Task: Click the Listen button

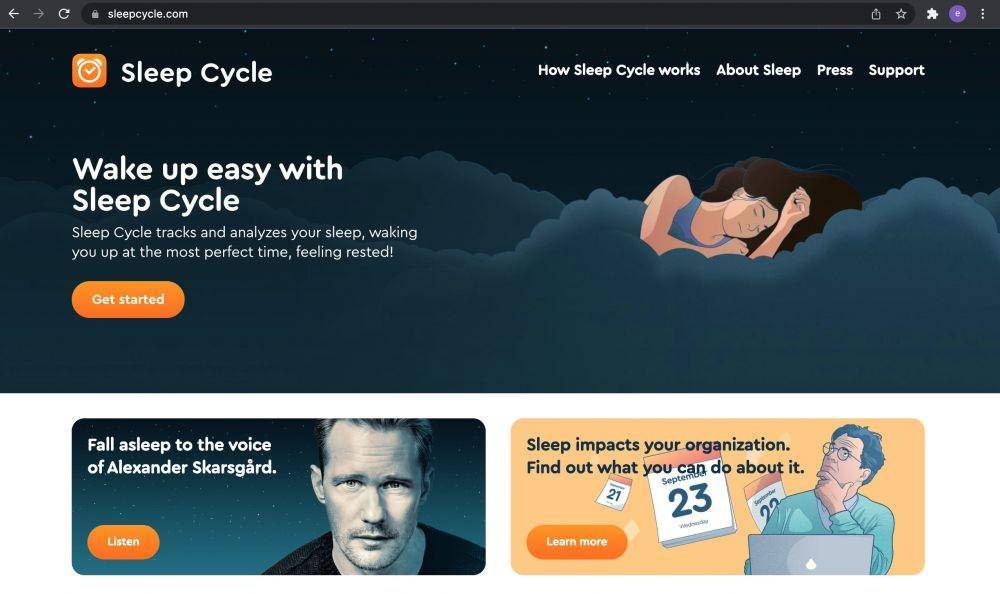Action: (x=123, y=542)
